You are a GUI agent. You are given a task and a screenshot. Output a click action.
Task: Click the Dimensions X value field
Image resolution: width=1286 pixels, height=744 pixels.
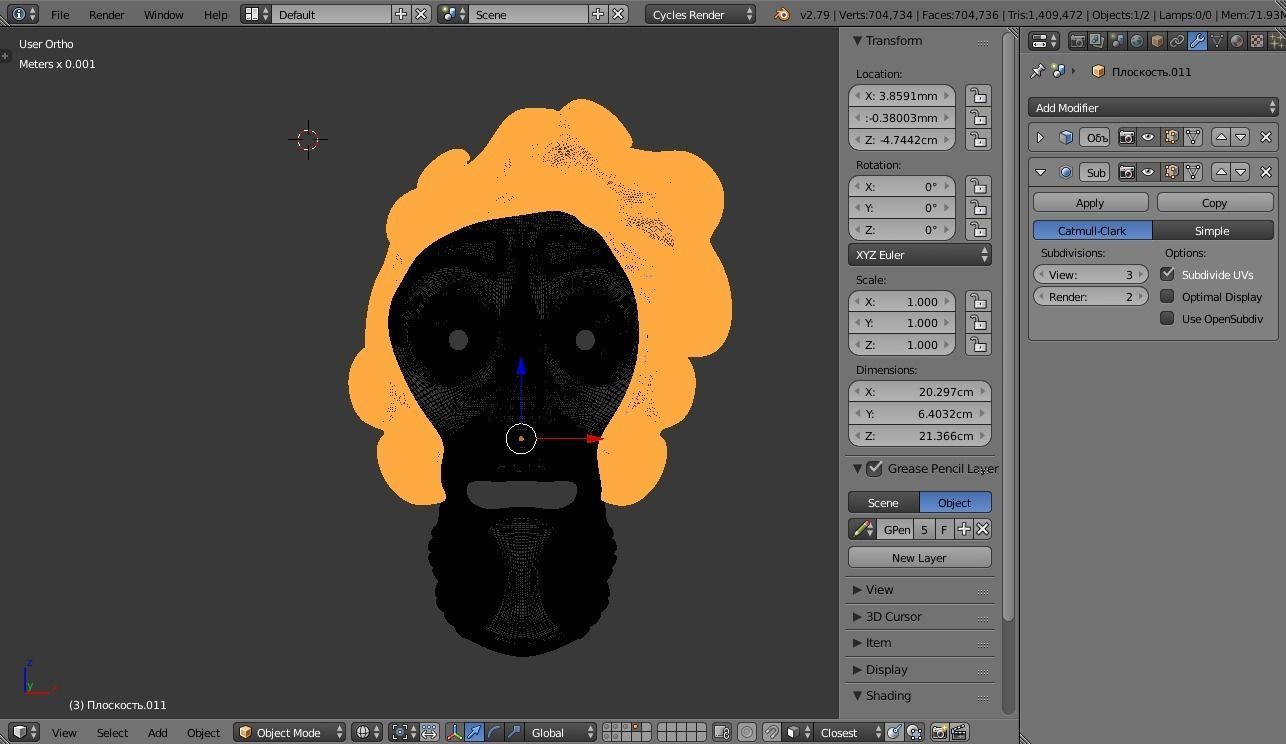coord(920,392)
